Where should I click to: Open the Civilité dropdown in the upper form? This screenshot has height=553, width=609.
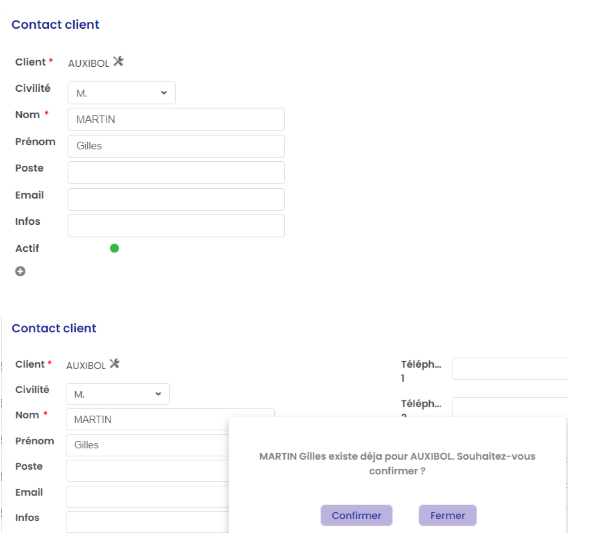(x=121, y=93)
